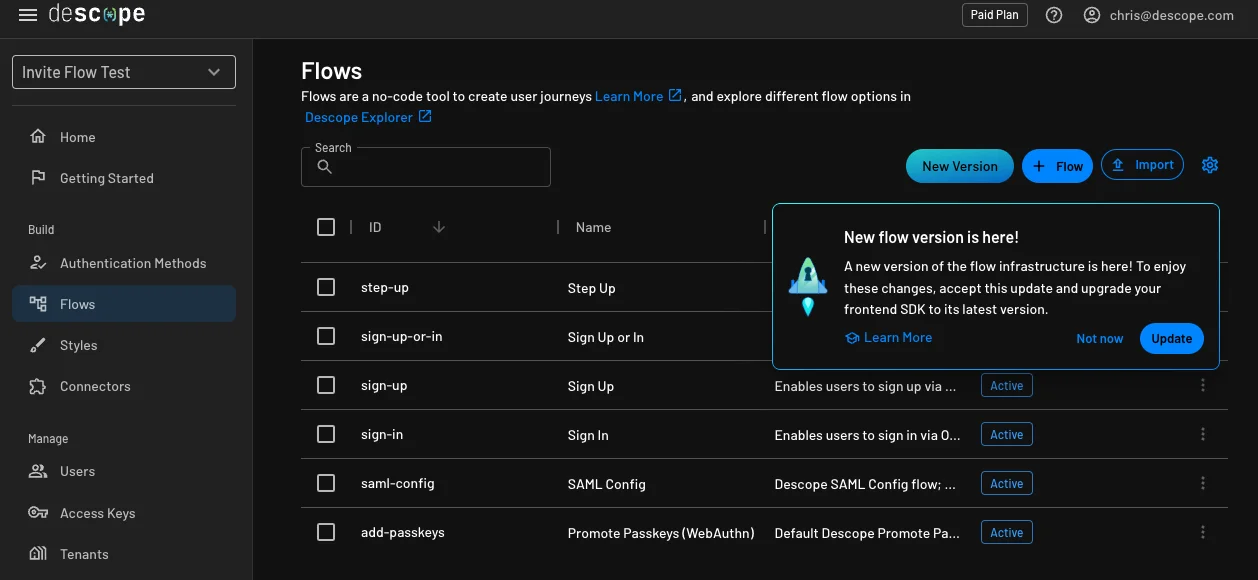Open Access Keys under Manage
1258x580 pixels.
click(124, 513)
